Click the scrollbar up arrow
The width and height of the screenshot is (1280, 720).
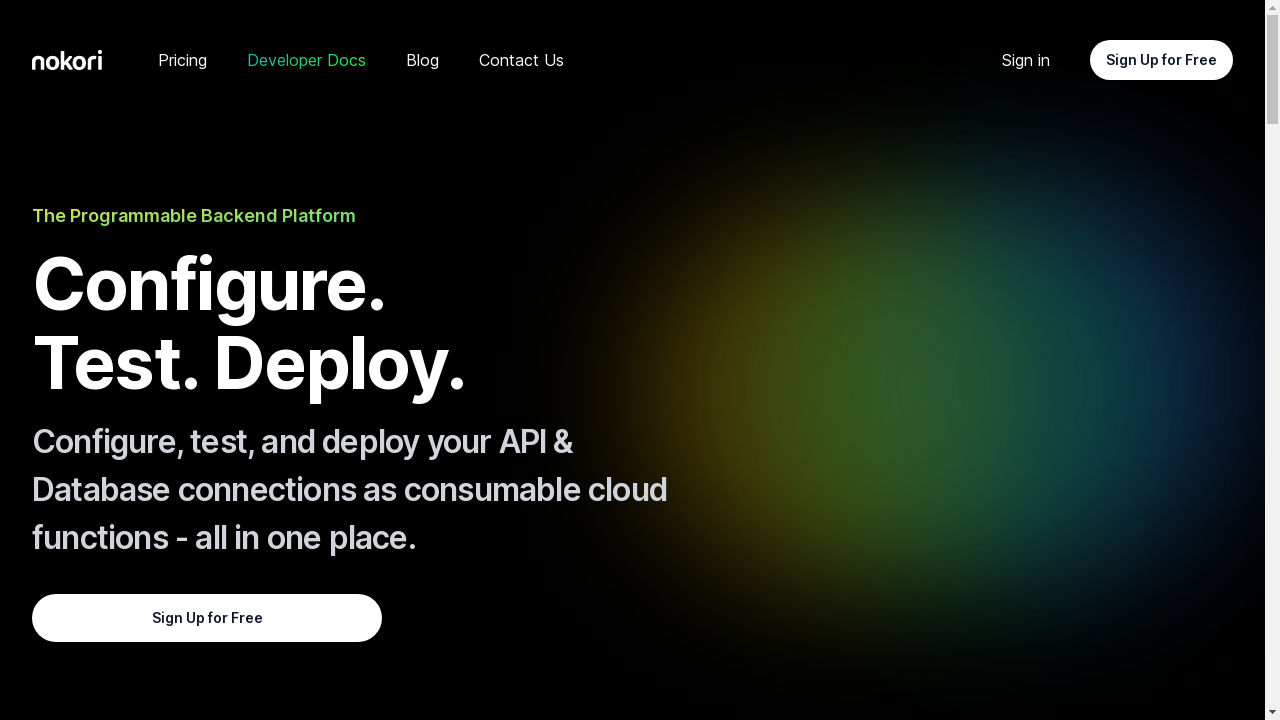1272,7
